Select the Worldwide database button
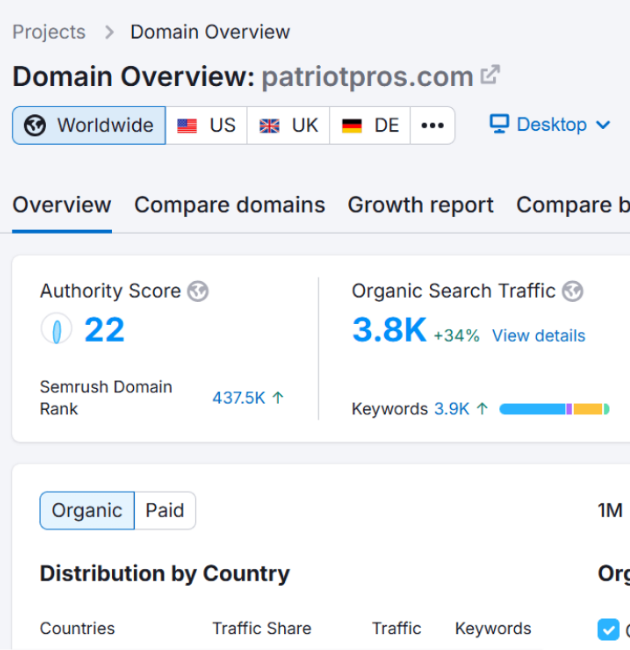Screen dimensions: 630x650 click(89, 126)
